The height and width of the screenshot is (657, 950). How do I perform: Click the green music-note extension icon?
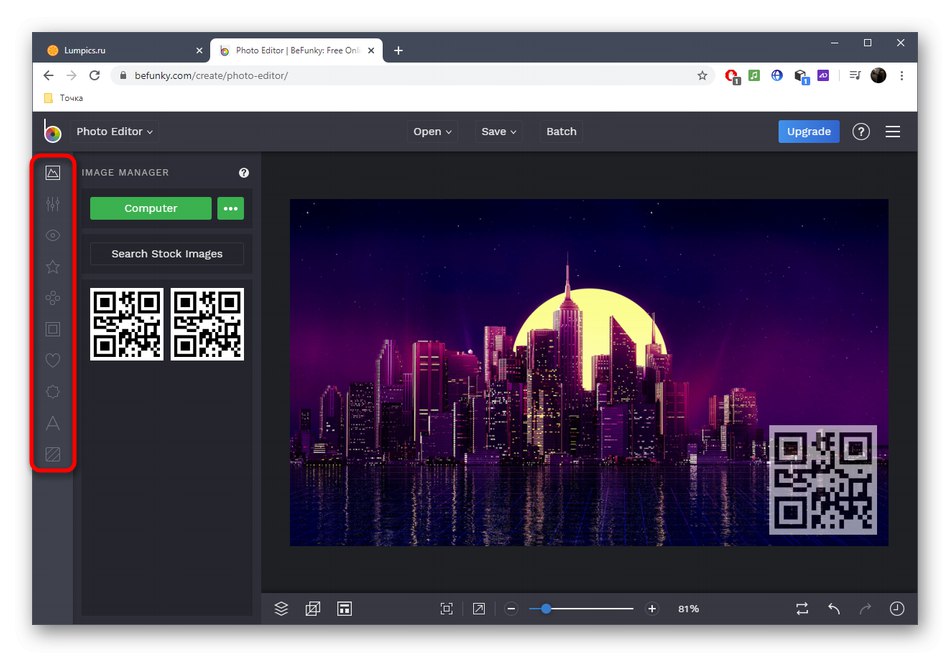[754, 76]
